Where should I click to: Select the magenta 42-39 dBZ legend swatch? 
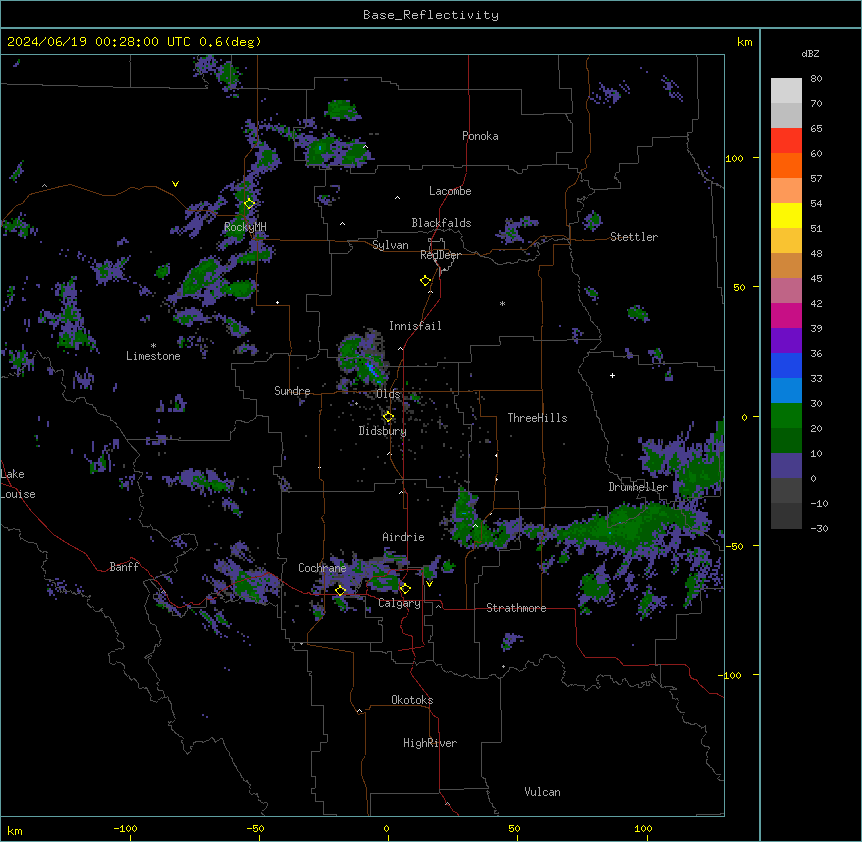point(786,315)
